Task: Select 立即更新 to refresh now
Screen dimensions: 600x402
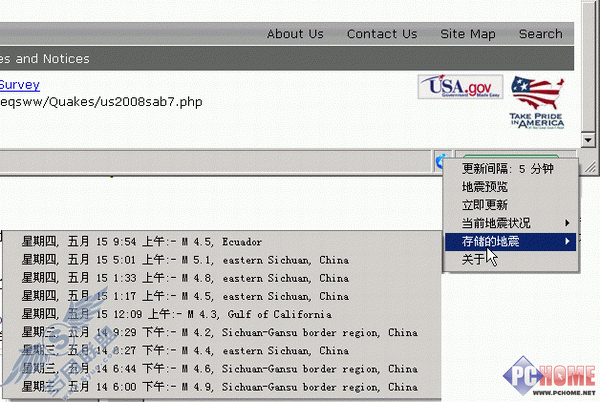Action: pyautogui.click(x=511, y=205)
